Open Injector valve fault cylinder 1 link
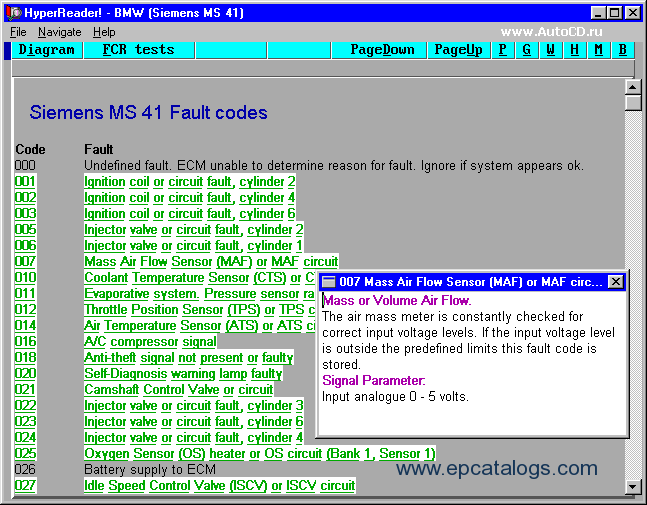Image resolution: width=647 pixels, height=505 pixels. pyautogui.click(x=194, y=246)
